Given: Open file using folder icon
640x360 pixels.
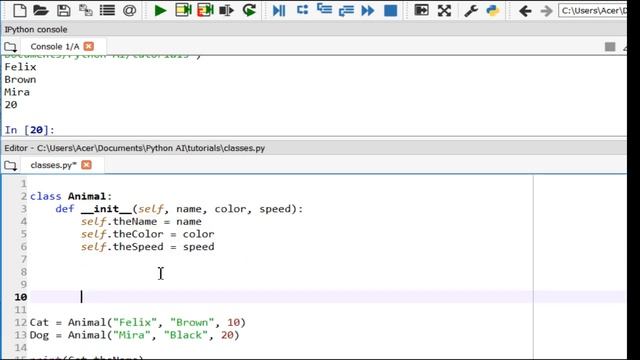Looking at the screenshot, I should click(41, 11).
